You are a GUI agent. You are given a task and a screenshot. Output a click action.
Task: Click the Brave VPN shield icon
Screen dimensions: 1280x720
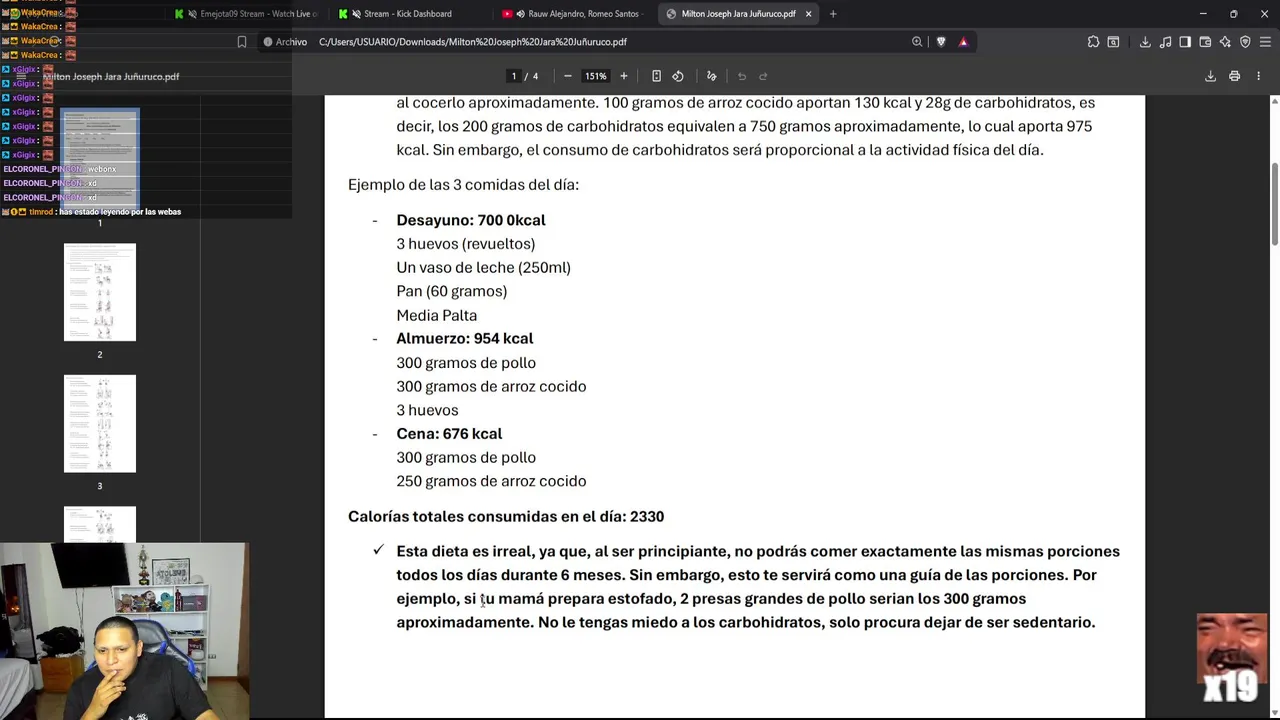click(x=1245, y=42)
